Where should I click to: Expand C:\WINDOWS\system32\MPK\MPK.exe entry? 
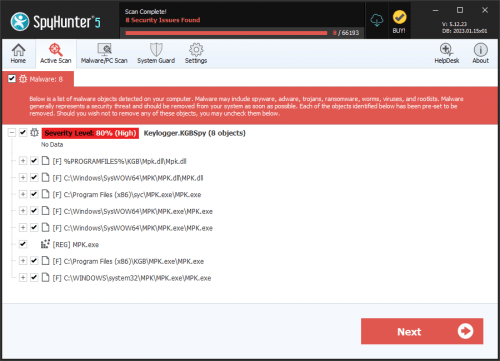23,278
